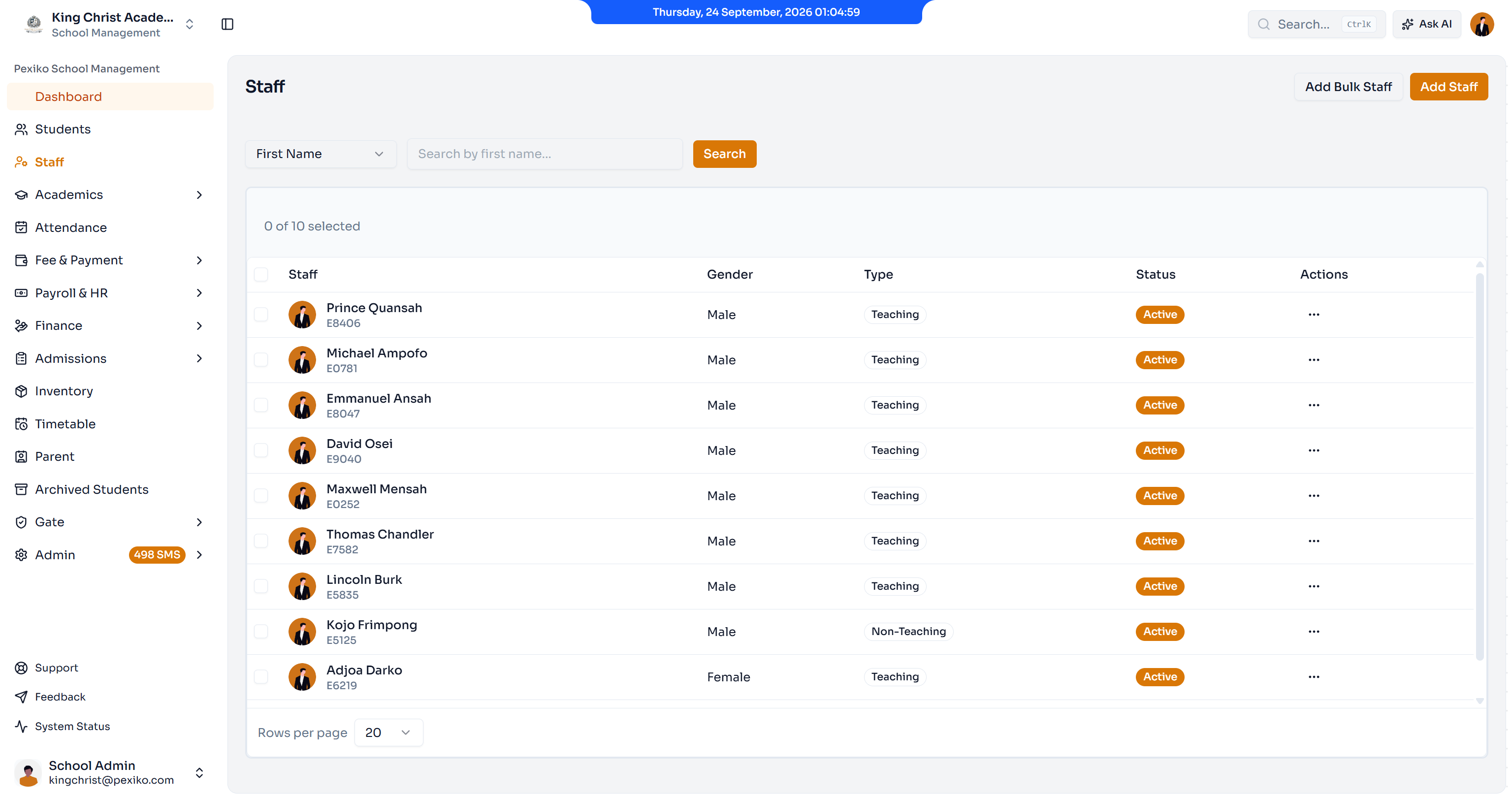Open Students in the sidebar
The height and width of the screenshot is (797, 1512).
pos(110,129)
